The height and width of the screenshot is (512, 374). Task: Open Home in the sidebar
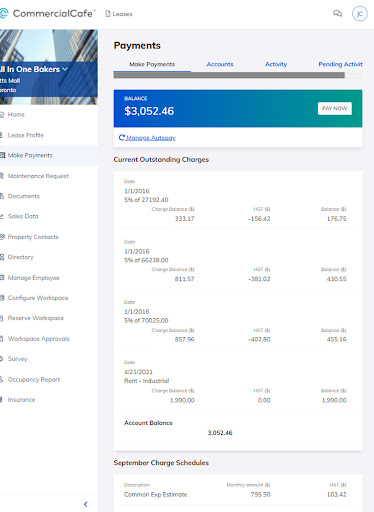[x=16, y=115]
